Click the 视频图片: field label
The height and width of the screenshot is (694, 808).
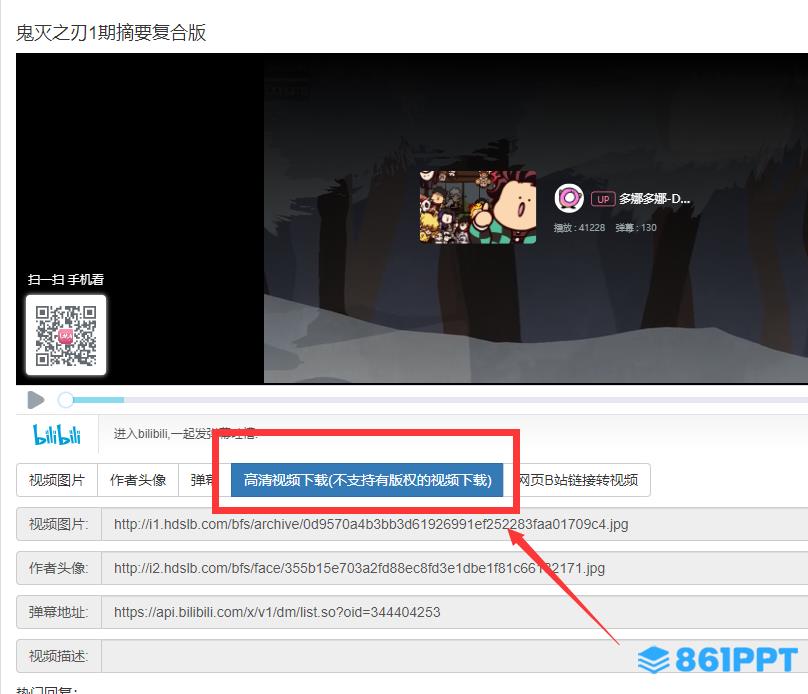[x=59, y=524]
